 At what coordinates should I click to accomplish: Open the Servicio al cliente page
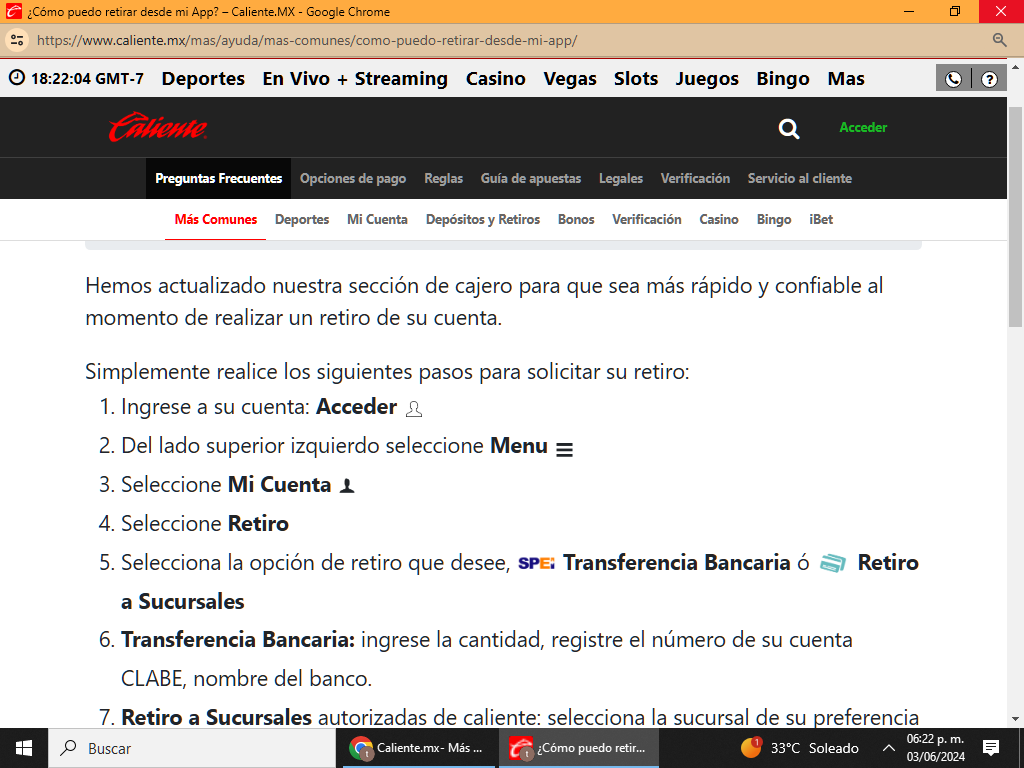point(799,178)
